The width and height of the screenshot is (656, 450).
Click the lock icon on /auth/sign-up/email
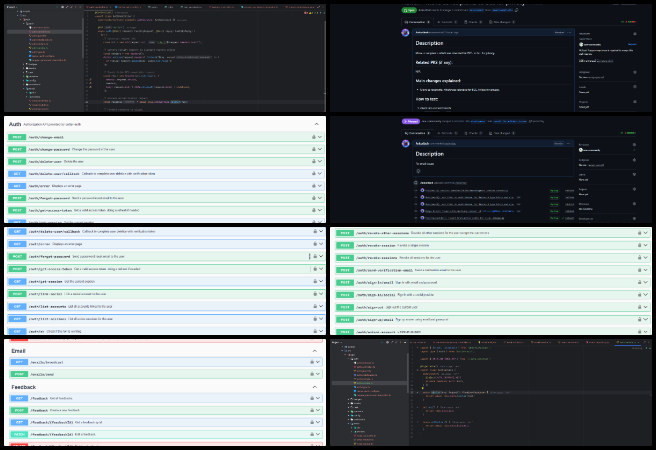point(639,320)
